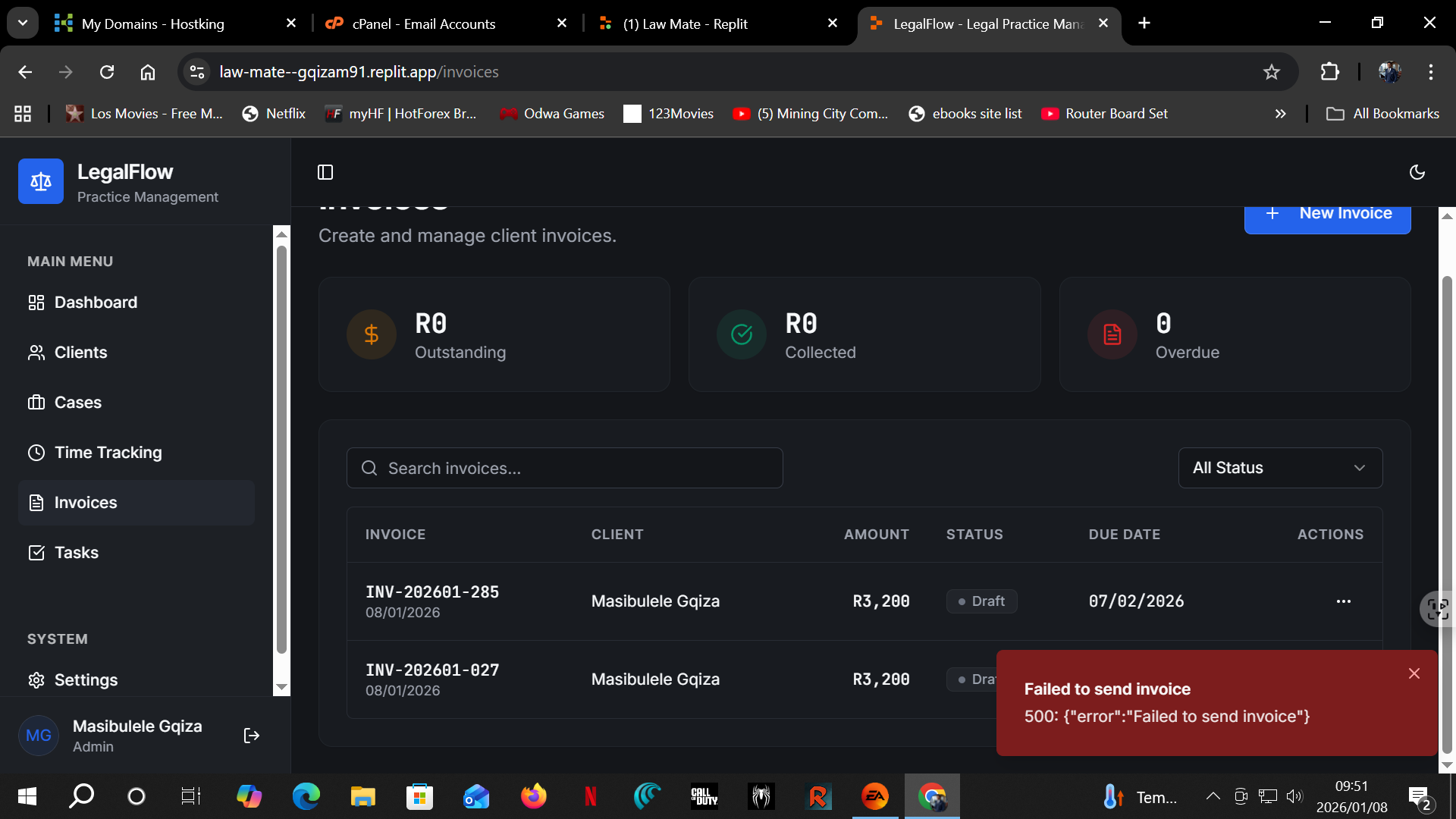Dismiss the failed invoice error toast
Screen dimensions: 1456x819
tap(1414, 673)
